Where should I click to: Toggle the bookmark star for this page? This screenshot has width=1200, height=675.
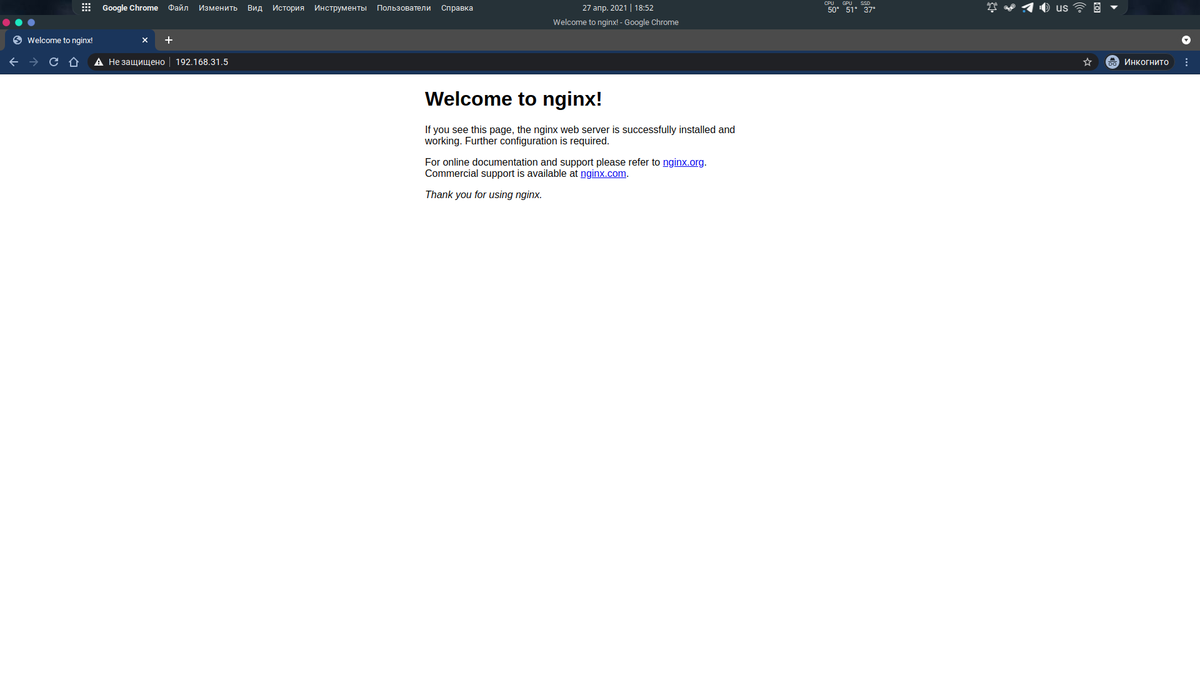click(x=1087, y=61)
